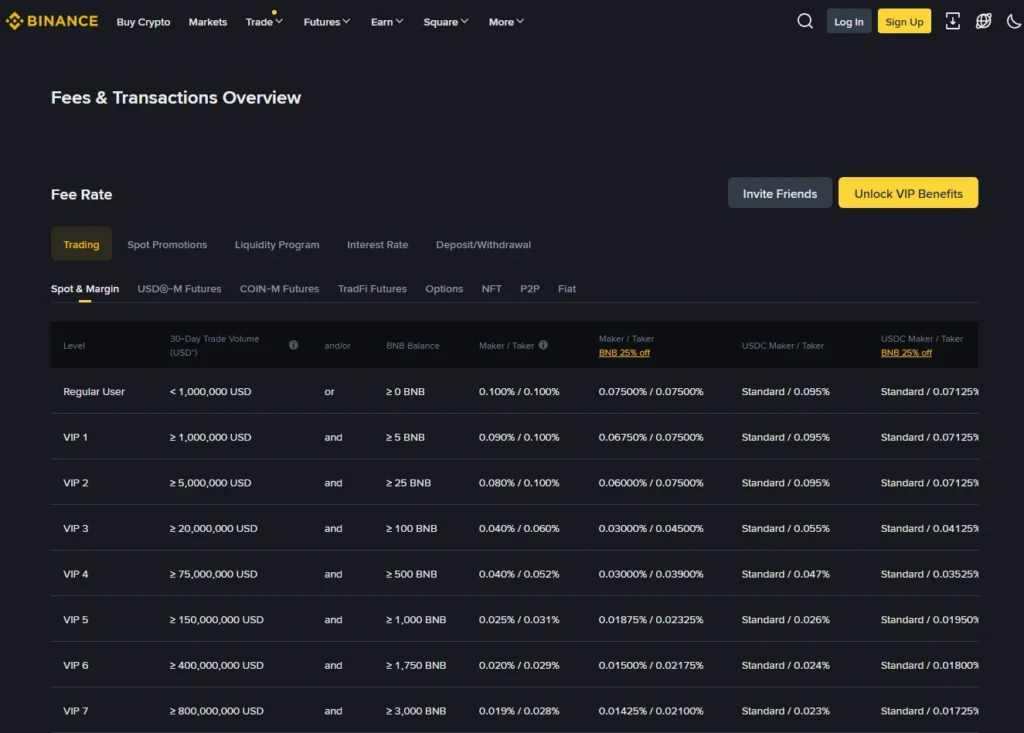Select Options sub-tab

click(x=444, y=289)
